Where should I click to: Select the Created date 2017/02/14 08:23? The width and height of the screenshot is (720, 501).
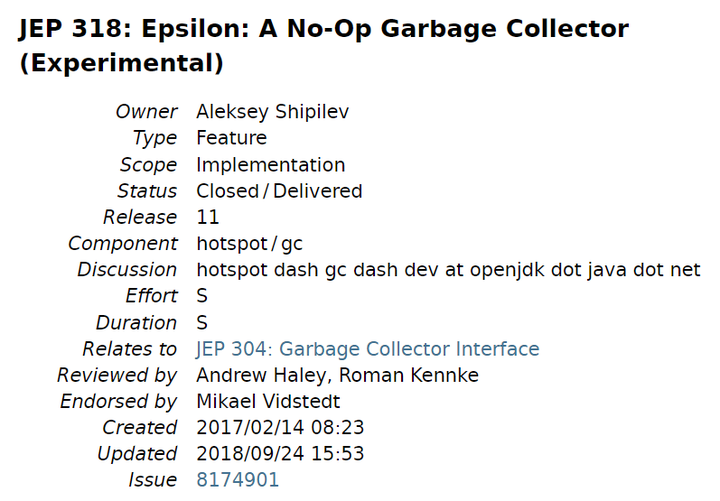[280, 428]
